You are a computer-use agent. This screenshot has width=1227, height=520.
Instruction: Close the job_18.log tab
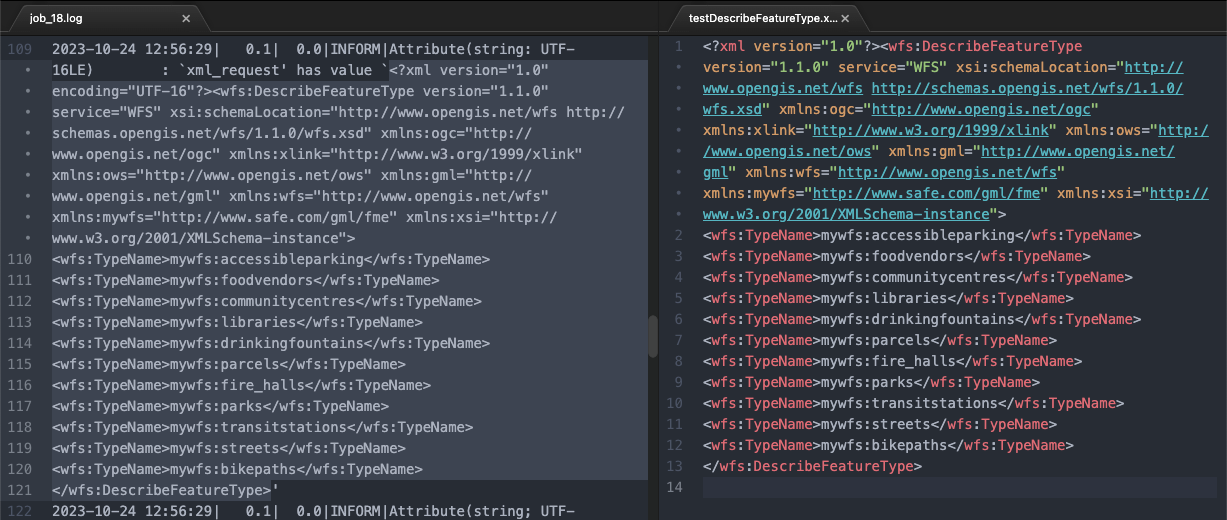pos(186,19)
